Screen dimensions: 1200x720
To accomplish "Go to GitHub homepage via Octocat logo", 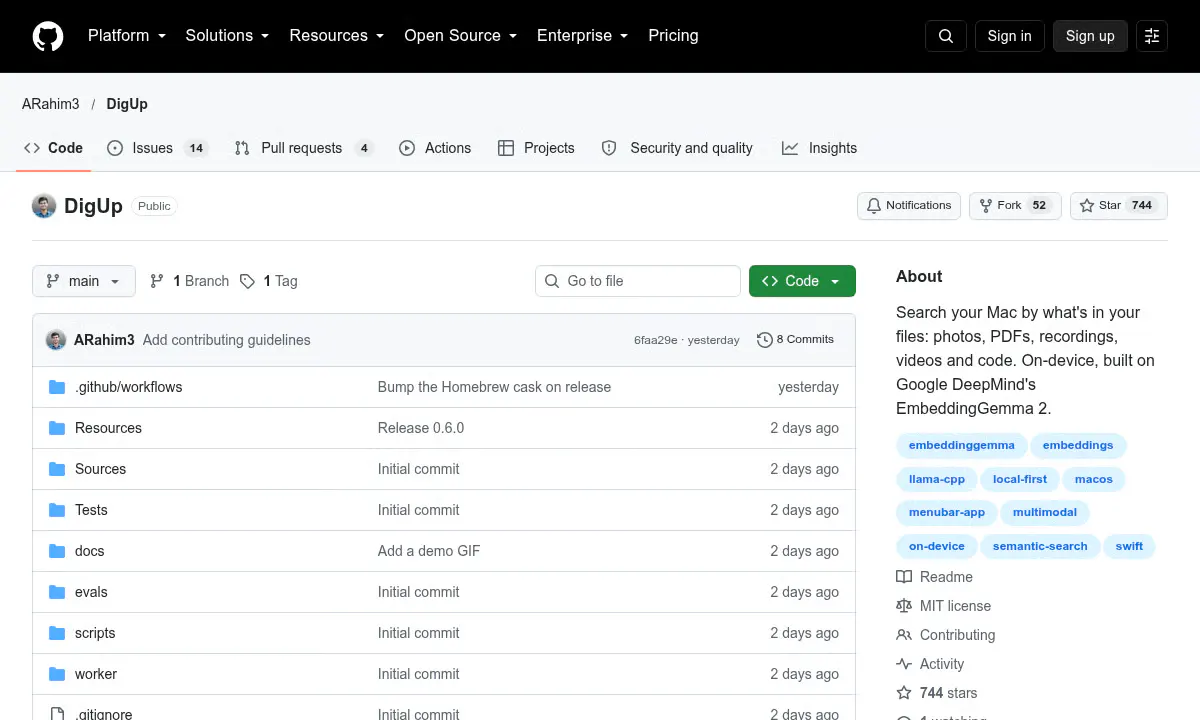I will [x=48, y=36].
